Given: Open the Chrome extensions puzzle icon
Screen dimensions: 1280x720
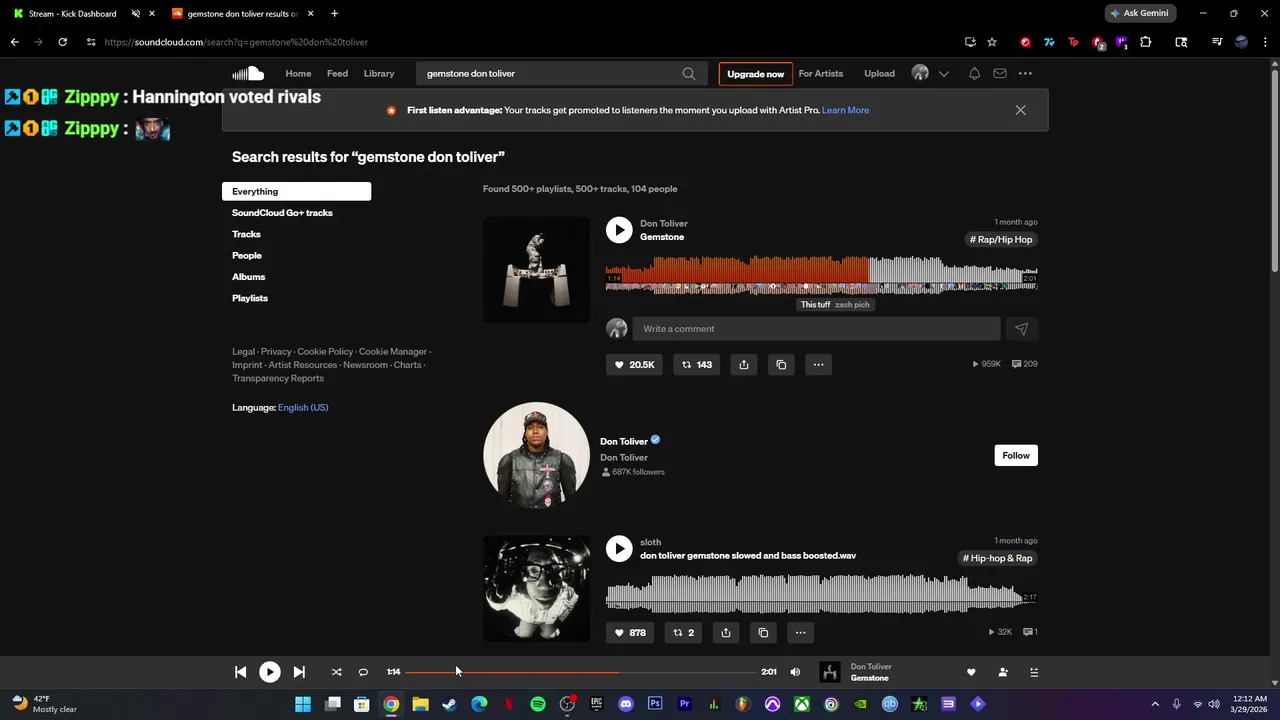Looking at the screenshot, I should 1146,42.
